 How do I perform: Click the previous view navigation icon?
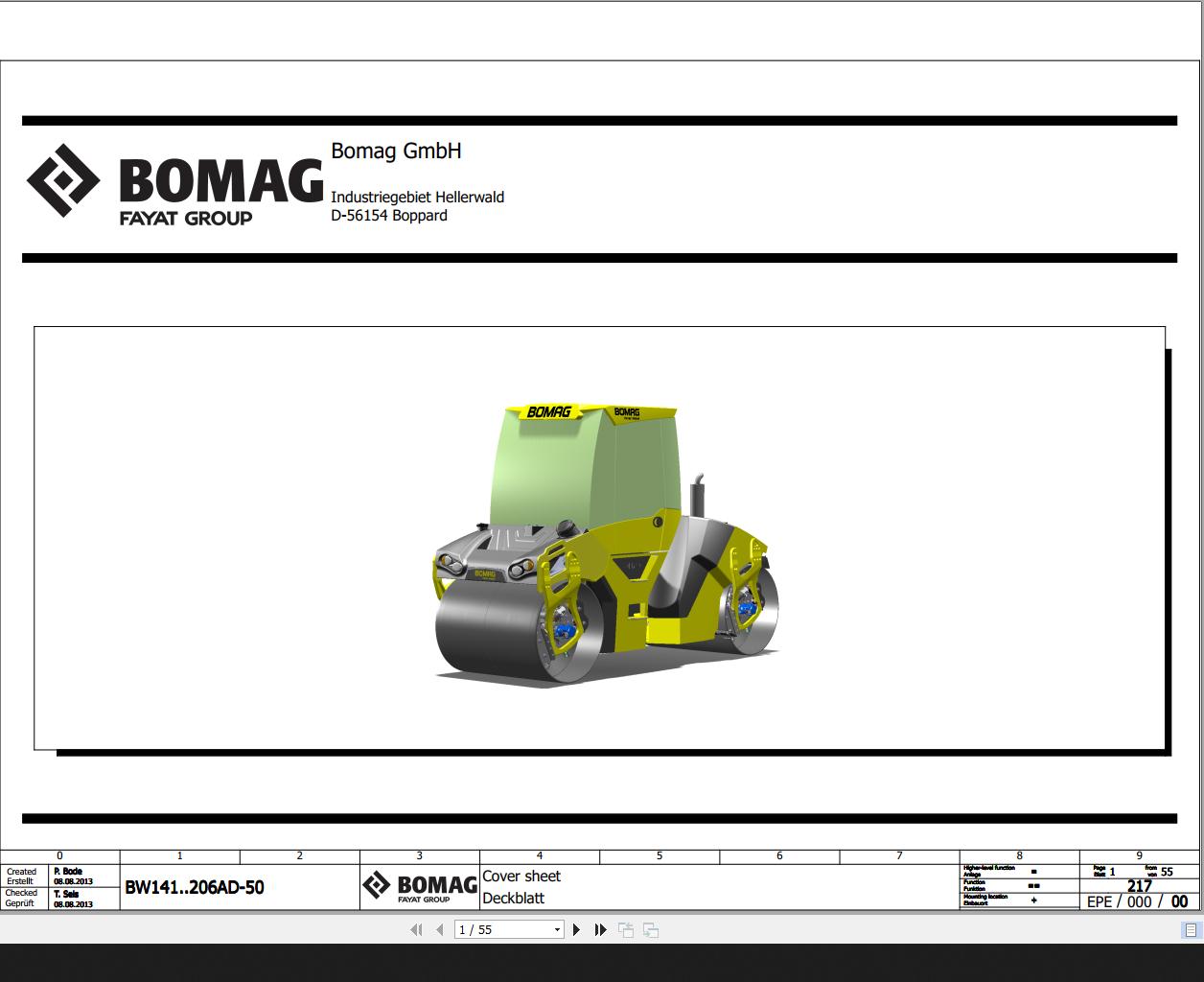(626, 929)
